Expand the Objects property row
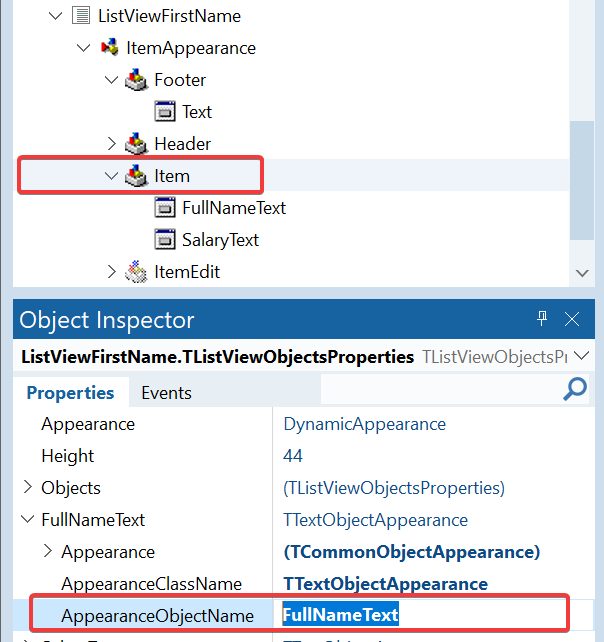The image size is (604, 642). click(x=27, y=487)
